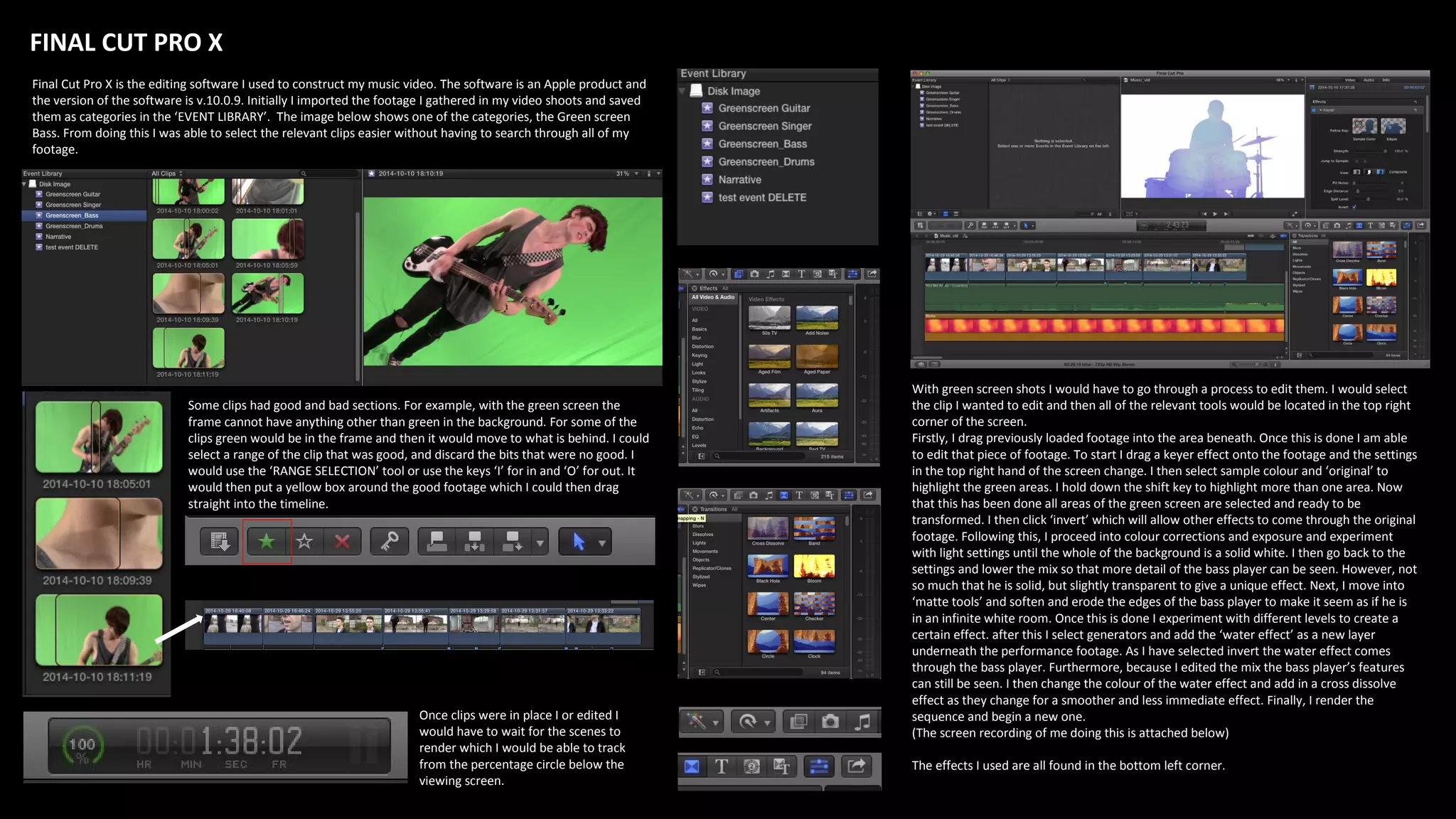This screenshot has height=819, width=1456.
Task: Toggle the highlighted Effects browser icon above the Effects panel
Action: point(739,274)
